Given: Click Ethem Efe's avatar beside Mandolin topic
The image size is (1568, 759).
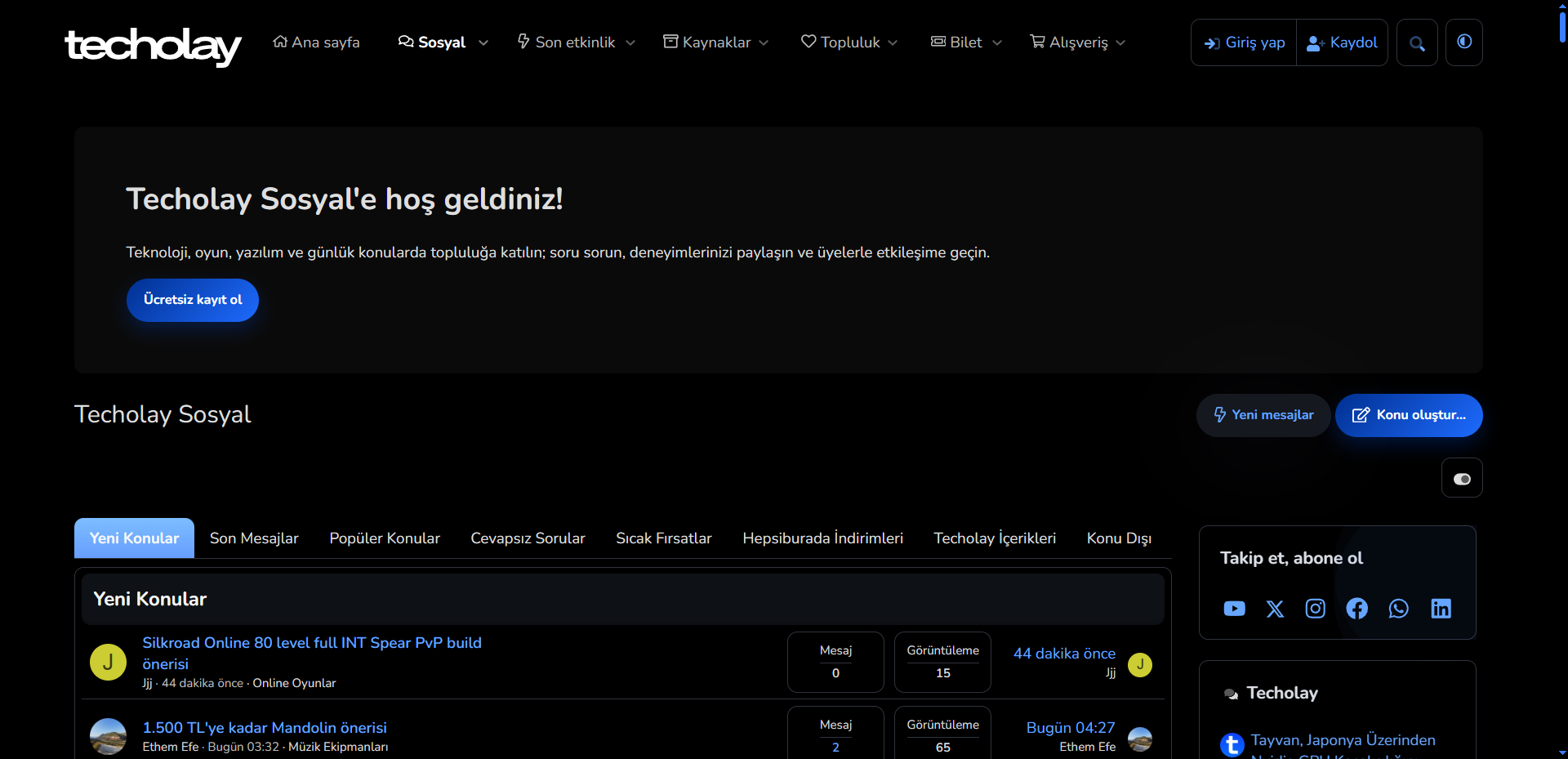Looking at the screenshot, I should (x=108, y=736).
